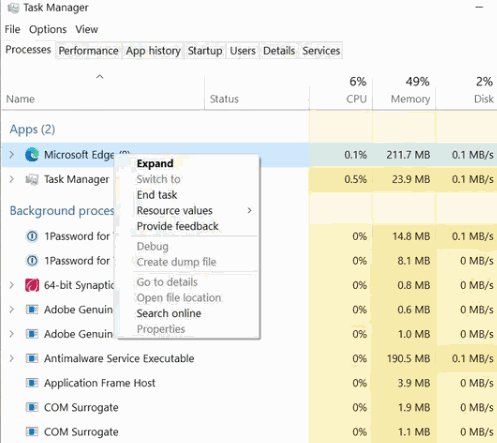Select the Processes tab
497x443 pixels.
[x=28, y=50]
